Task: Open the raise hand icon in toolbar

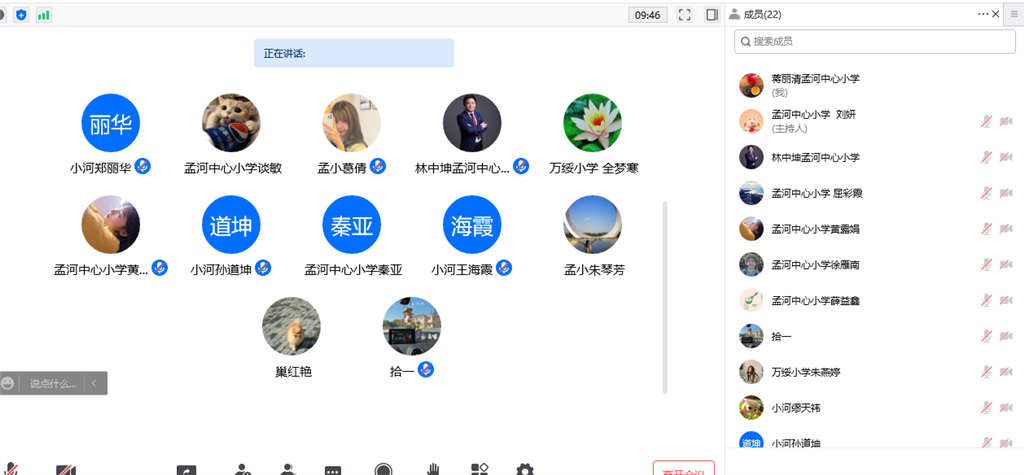Action: (433, 469)
